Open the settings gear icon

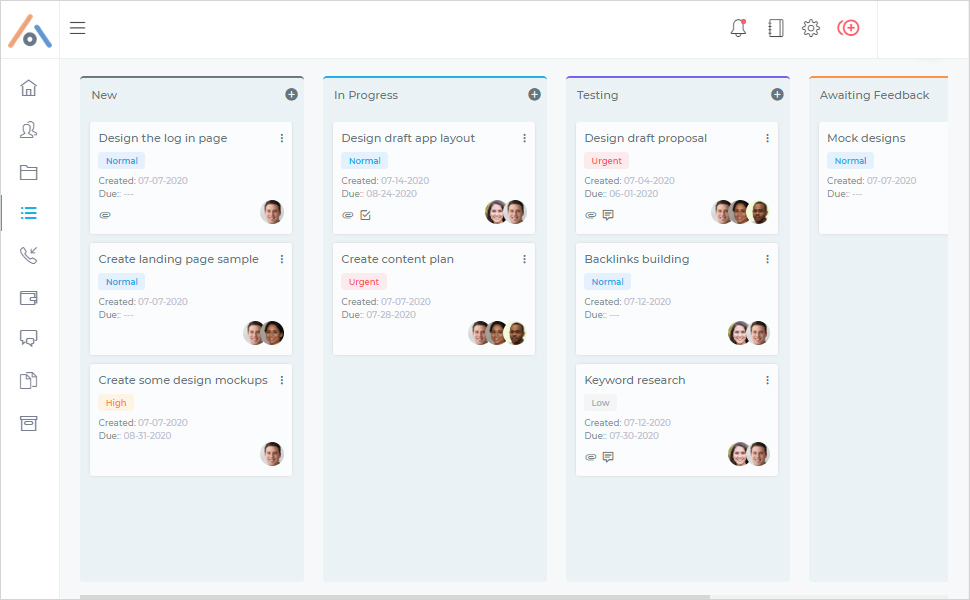[811, 28]
